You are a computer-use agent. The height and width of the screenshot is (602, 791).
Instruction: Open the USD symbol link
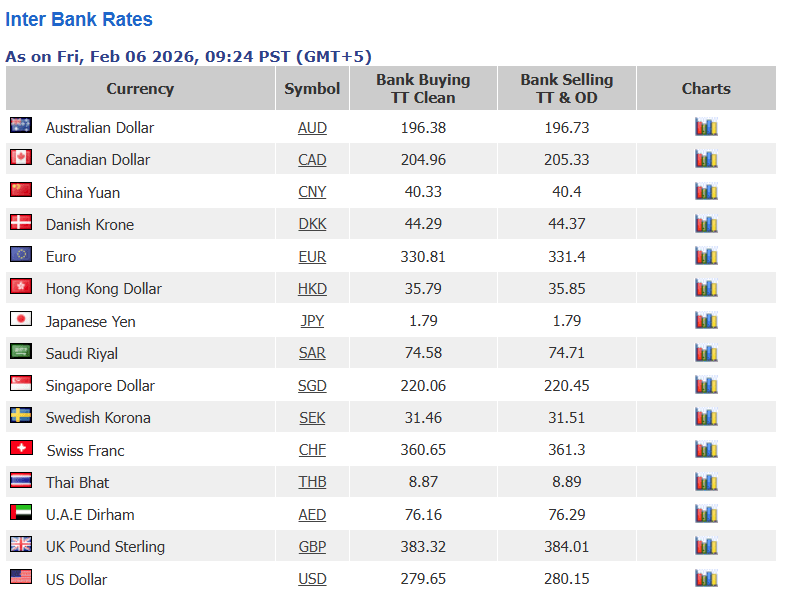click(312, 579)
